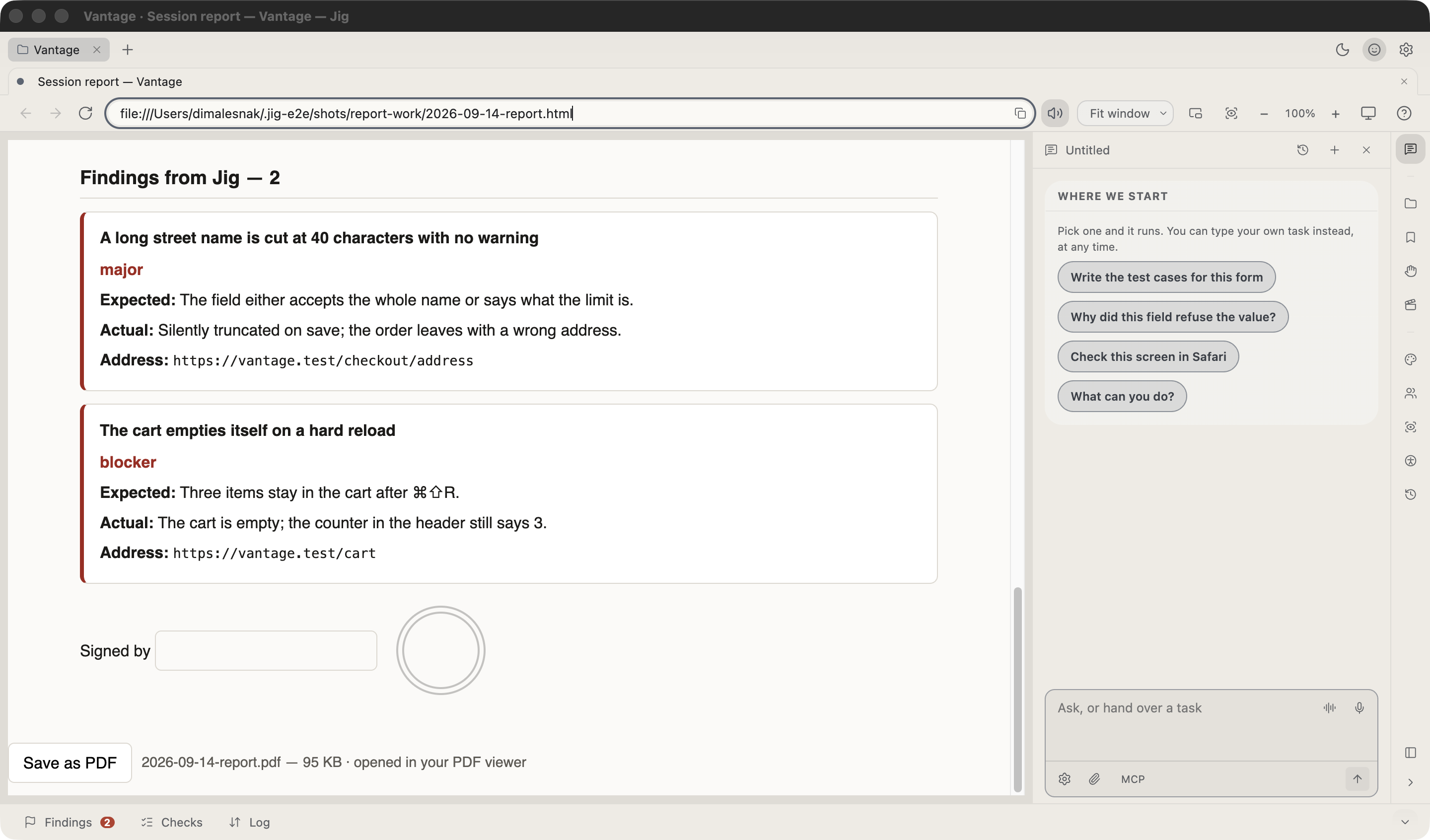The height and width of the screenshot is (840, 1430).
Task: Open the folder icon in right sidebar
Action: pos(1410,203)
